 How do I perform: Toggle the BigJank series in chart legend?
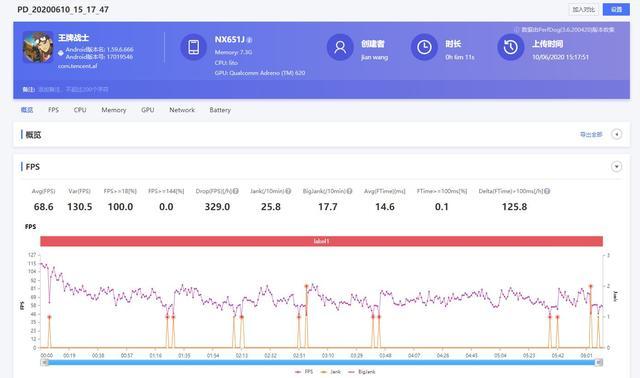pyautogui.click(x=362, y=372)
